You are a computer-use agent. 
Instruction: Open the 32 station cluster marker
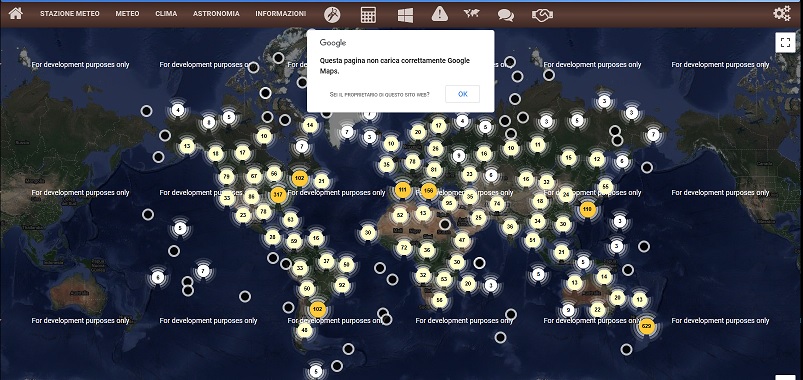(x=422, y=275)
